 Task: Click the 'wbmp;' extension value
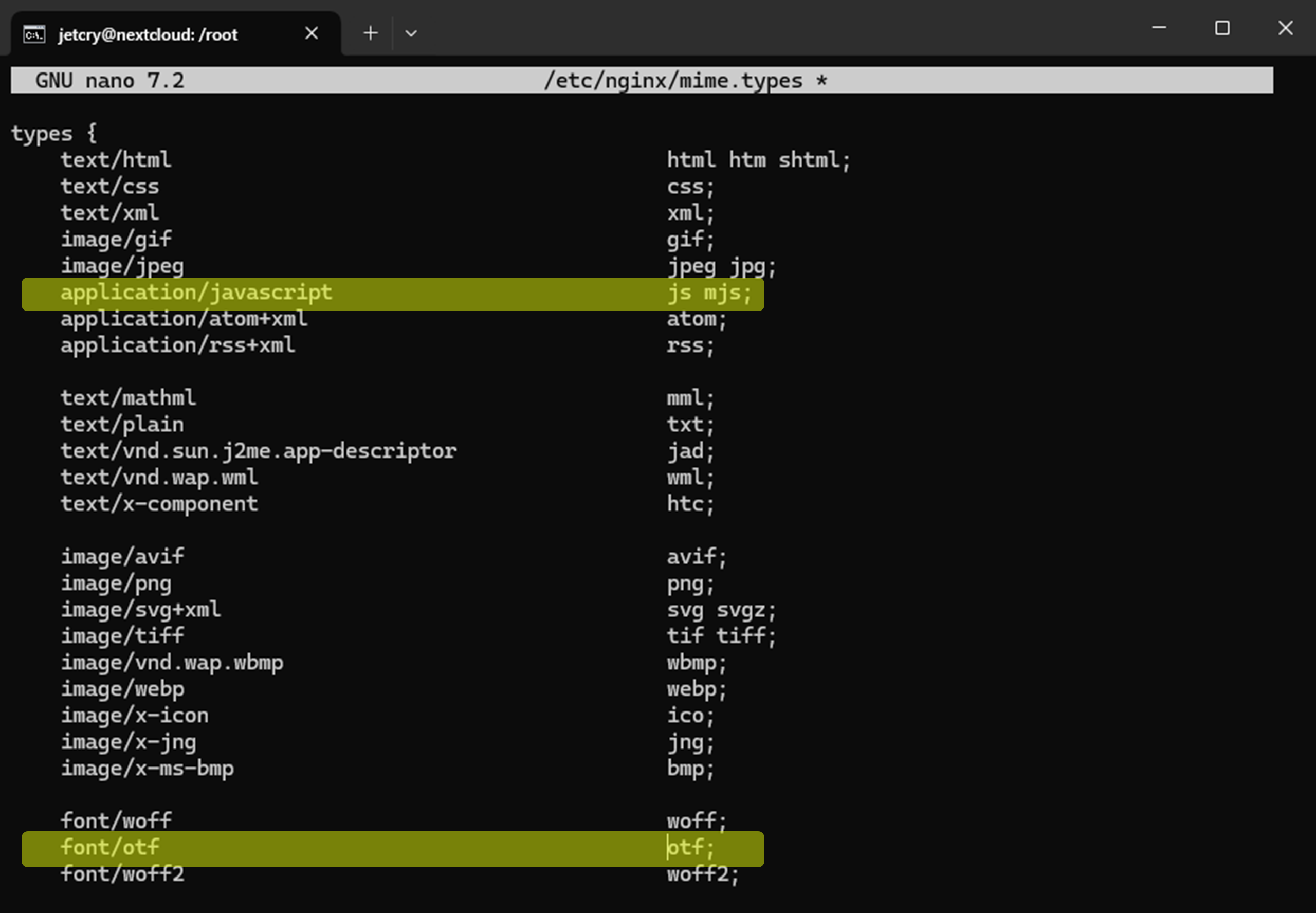tap(697, 663)
